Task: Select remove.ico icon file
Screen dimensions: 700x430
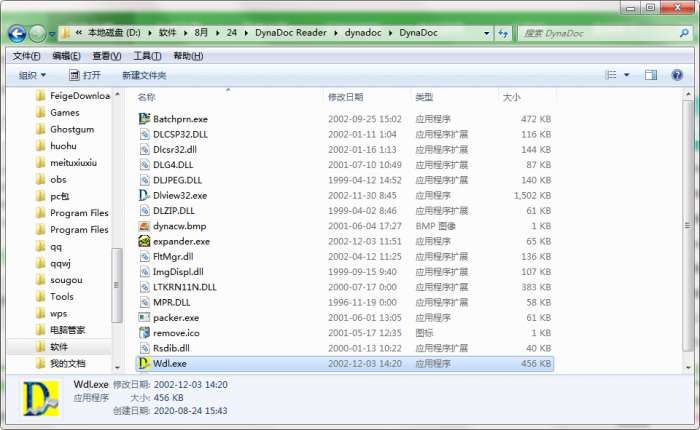Action: (144, 333)
